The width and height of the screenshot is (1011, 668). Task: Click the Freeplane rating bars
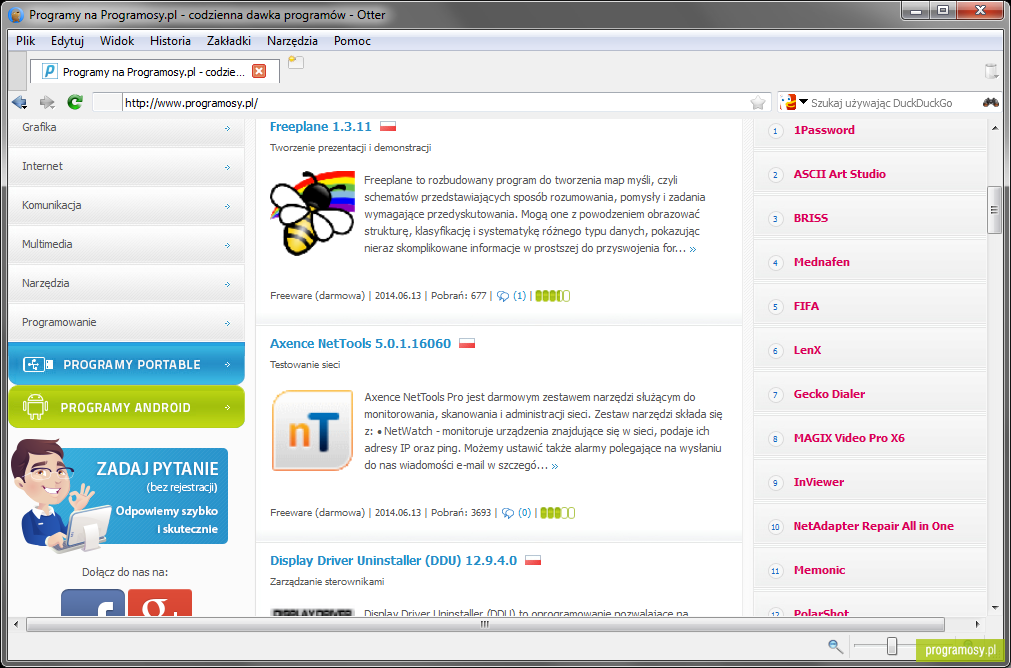[x=553, y=296]
